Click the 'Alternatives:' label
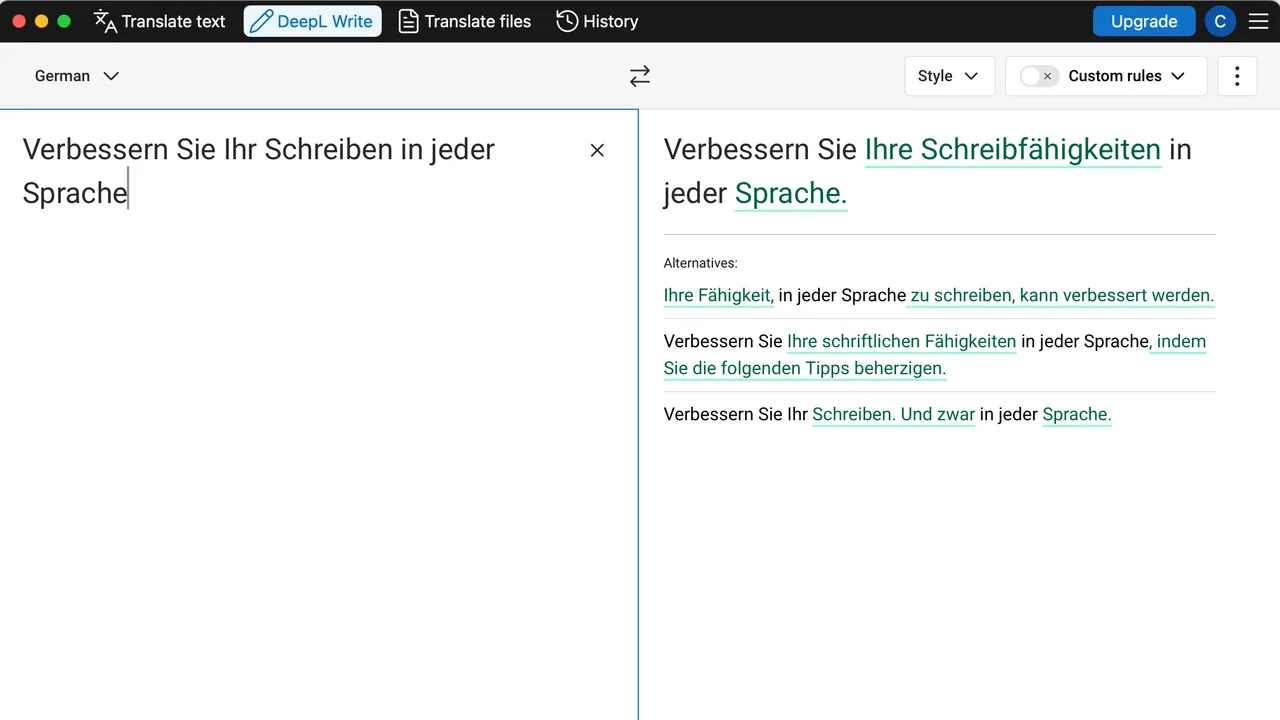 (x=700, y=263)
